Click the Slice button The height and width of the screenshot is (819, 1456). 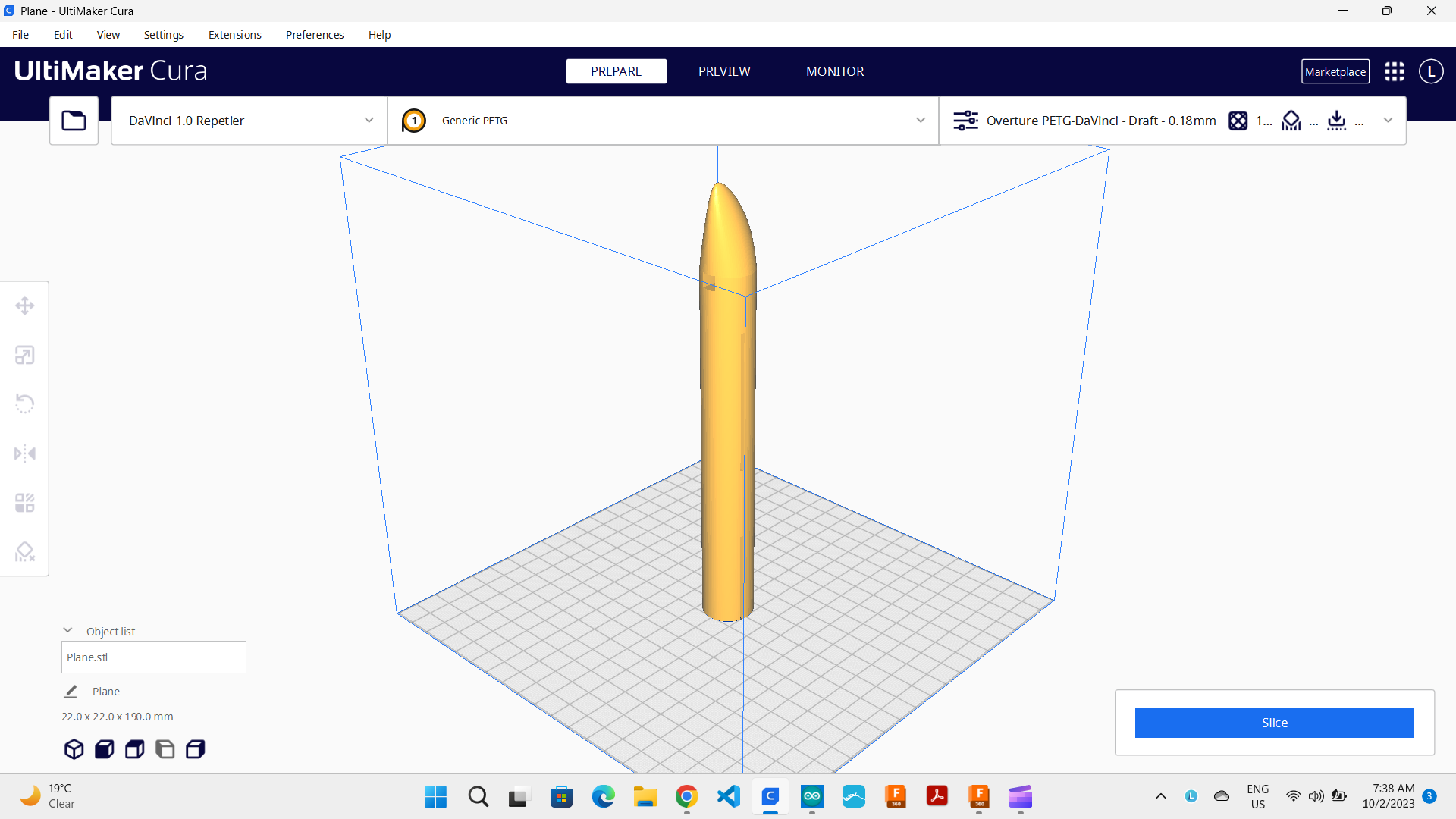pos(1274,723)
